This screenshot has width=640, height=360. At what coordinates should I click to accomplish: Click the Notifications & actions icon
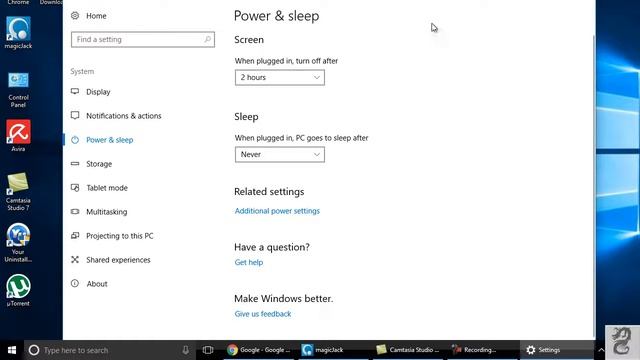[75, 116]
